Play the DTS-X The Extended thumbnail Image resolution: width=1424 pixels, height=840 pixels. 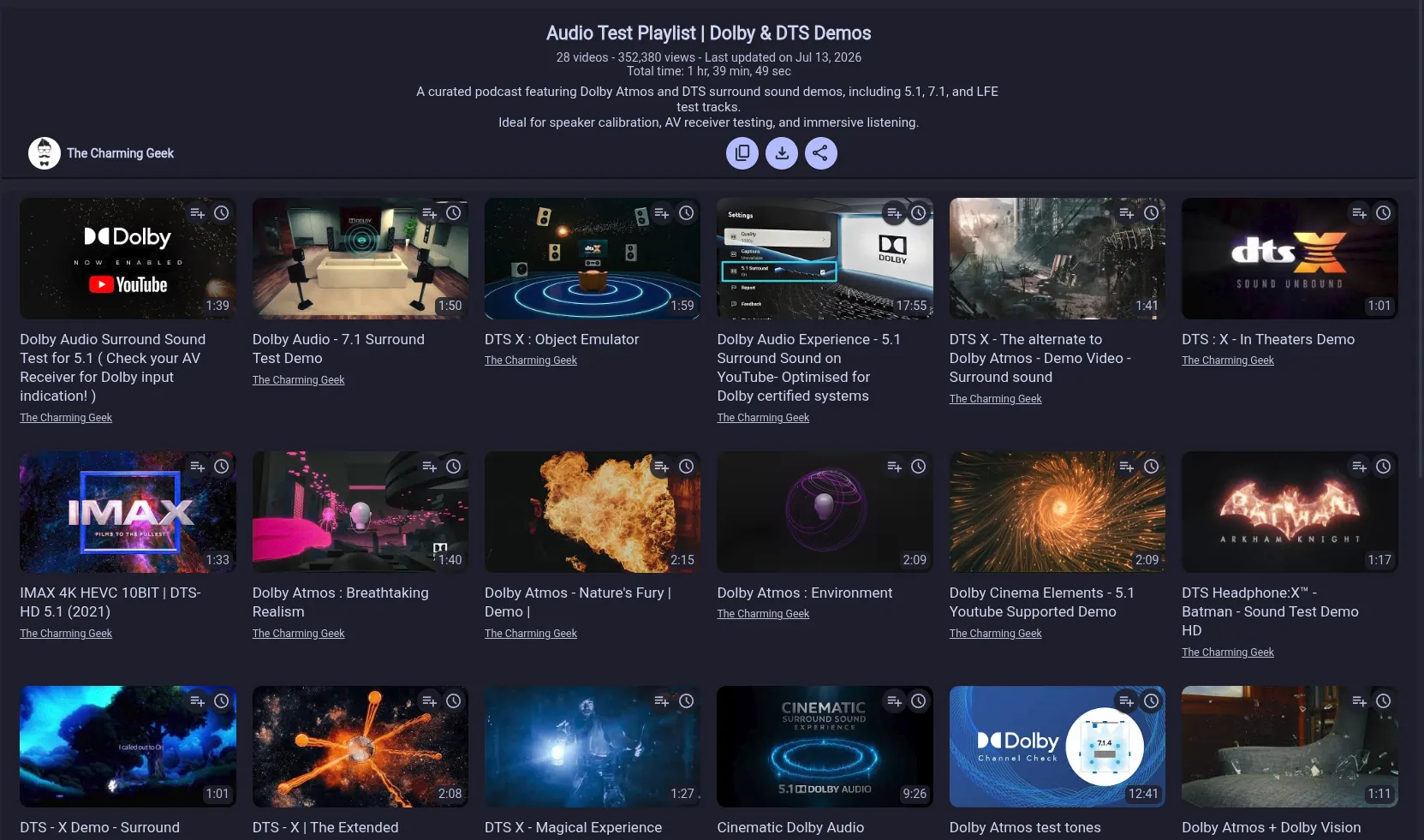click(360, 747)
